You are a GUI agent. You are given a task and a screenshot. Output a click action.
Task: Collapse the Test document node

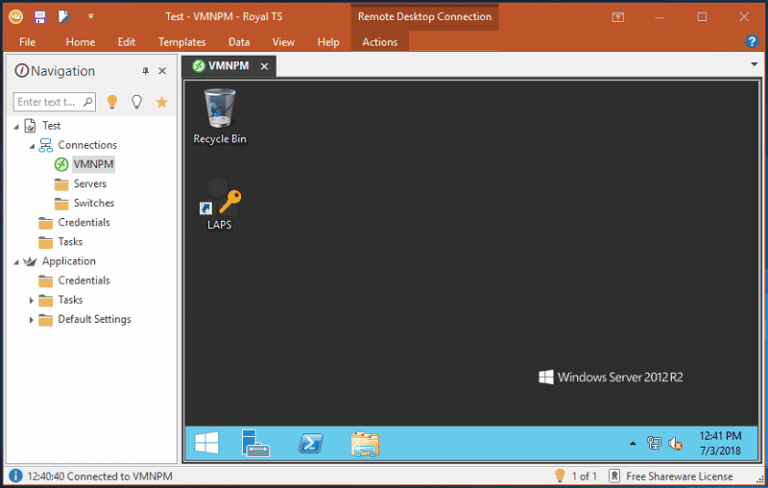click(16, 127)
